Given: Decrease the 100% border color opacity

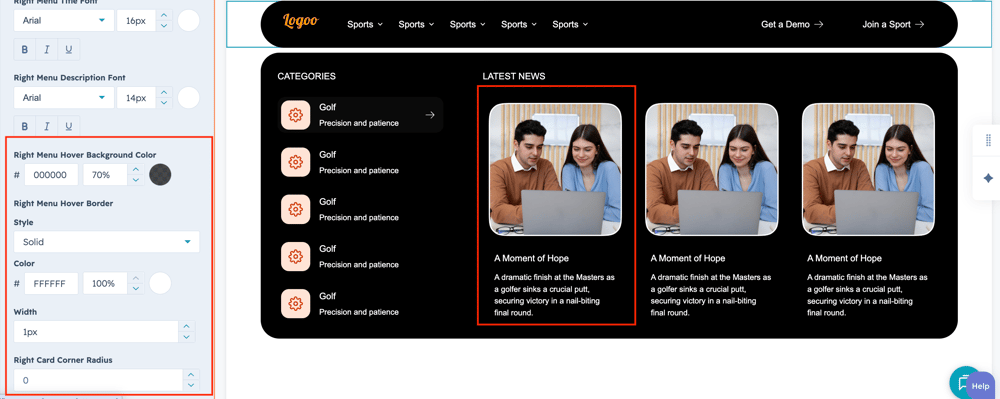Looking at the screenshot, I should [x=135, y=289].
